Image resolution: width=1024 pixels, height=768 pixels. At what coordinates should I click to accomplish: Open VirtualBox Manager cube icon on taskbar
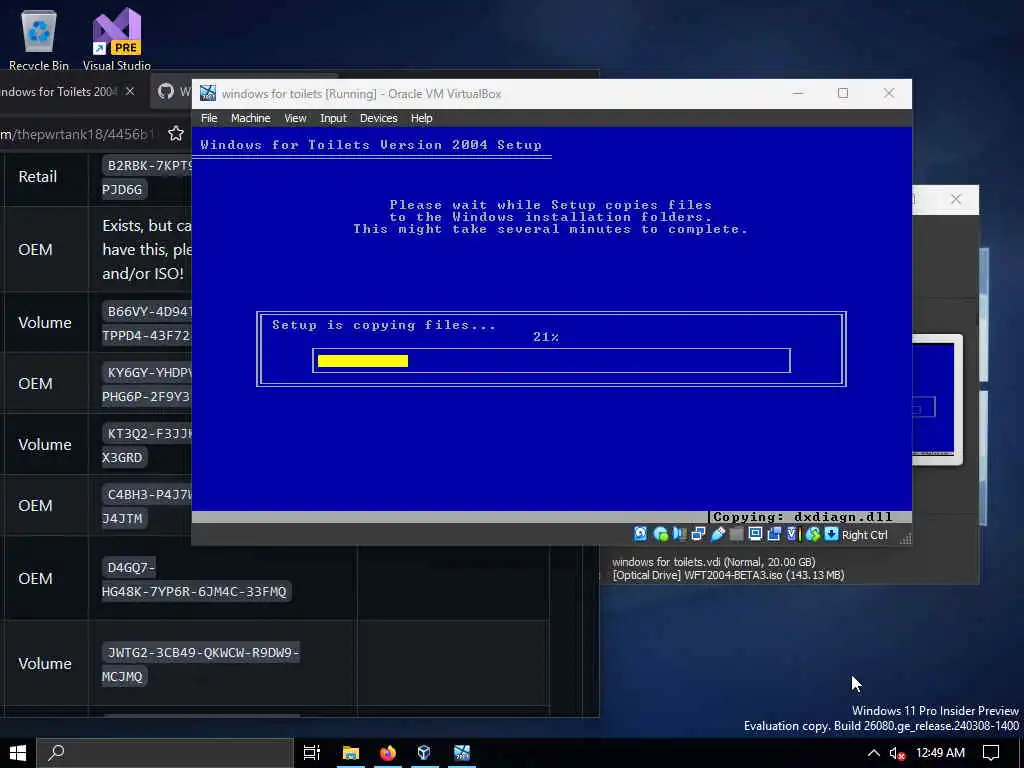[424, 753]
